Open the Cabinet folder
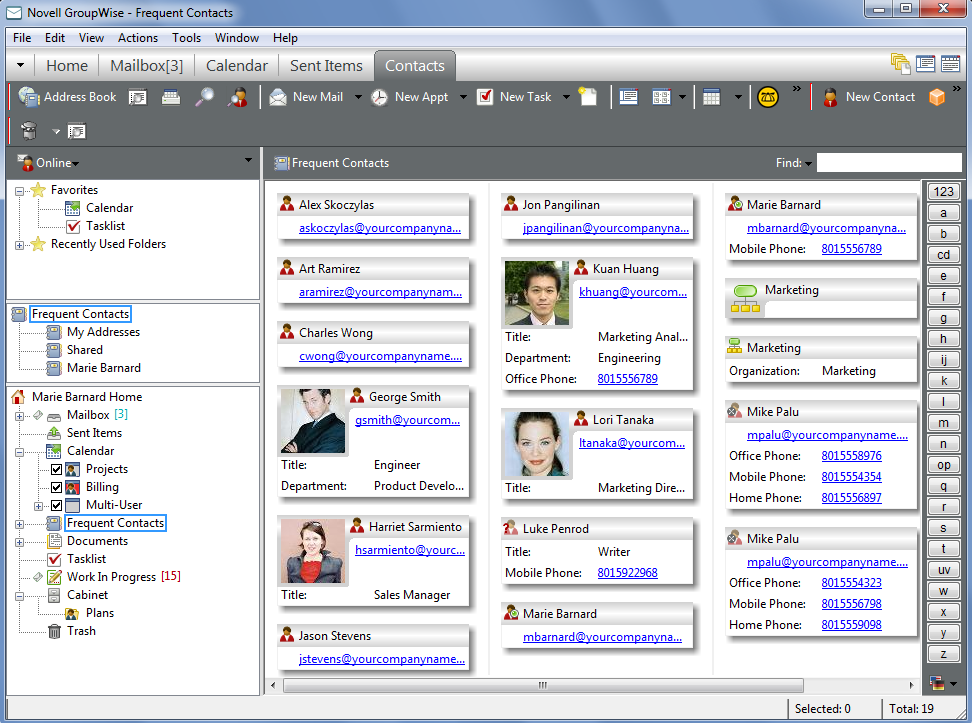Viewport: 972px width, 723px height. pos(87,595)
